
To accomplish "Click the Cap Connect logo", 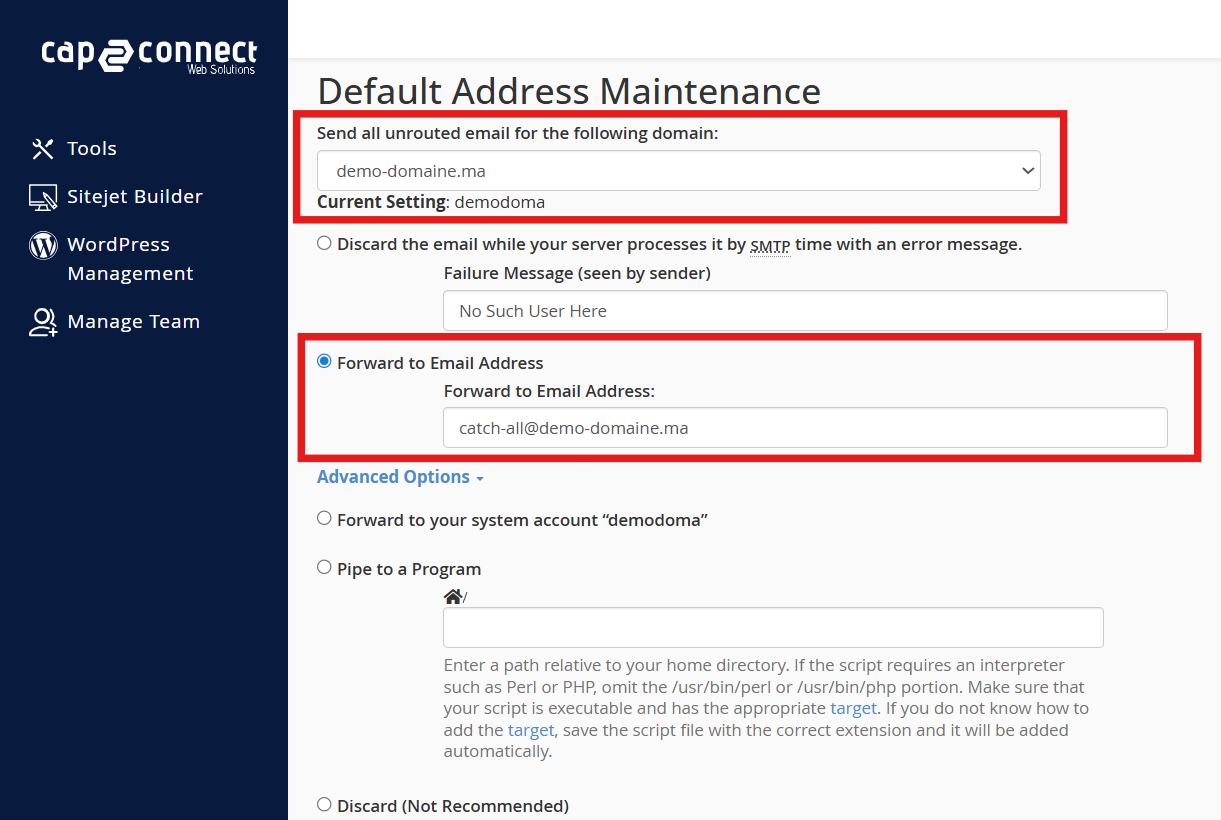I will coord(149,55).
